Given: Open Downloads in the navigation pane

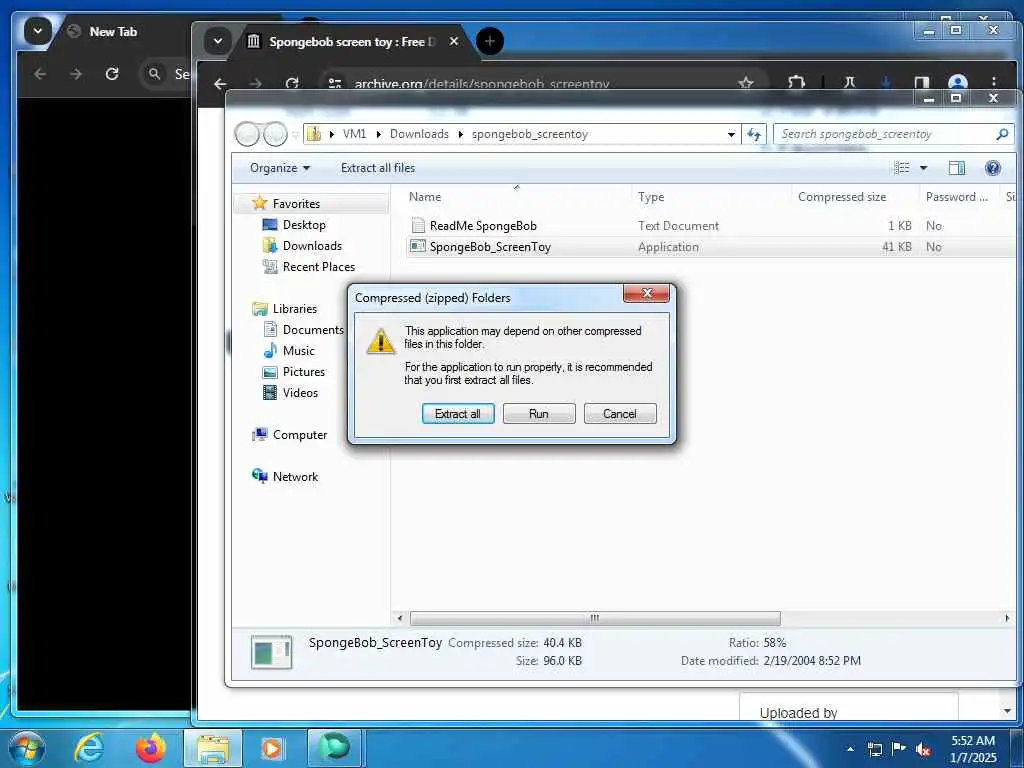Looking at the screenshot, I should click(x=312, y=246).
